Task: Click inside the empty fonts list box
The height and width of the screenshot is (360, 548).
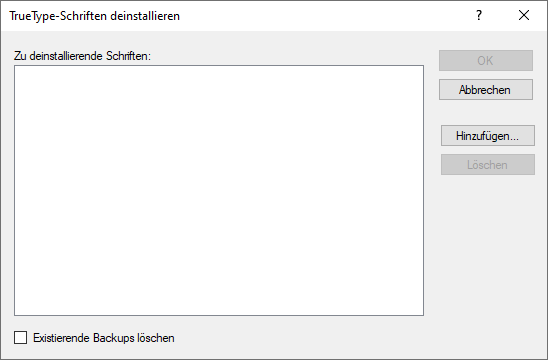Action: tap(219, 190)
